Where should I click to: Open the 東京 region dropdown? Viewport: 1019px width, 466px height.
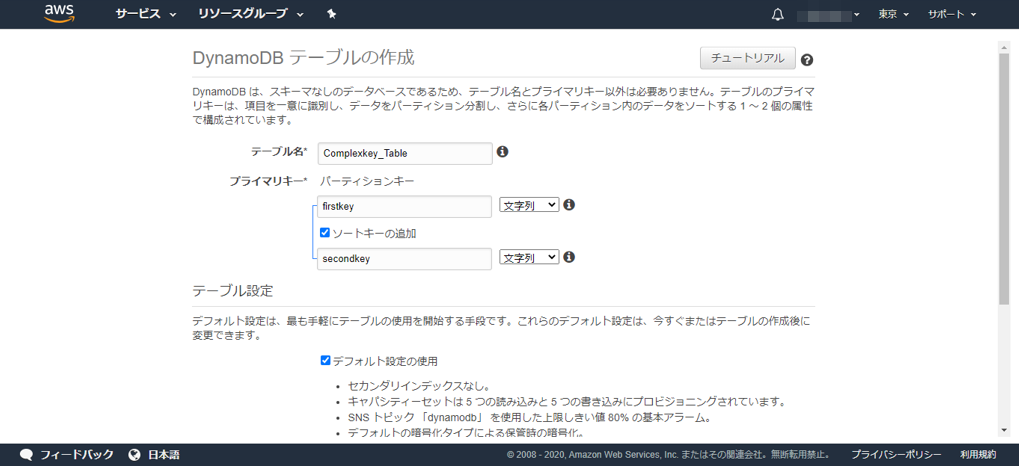tap(894, 14)
